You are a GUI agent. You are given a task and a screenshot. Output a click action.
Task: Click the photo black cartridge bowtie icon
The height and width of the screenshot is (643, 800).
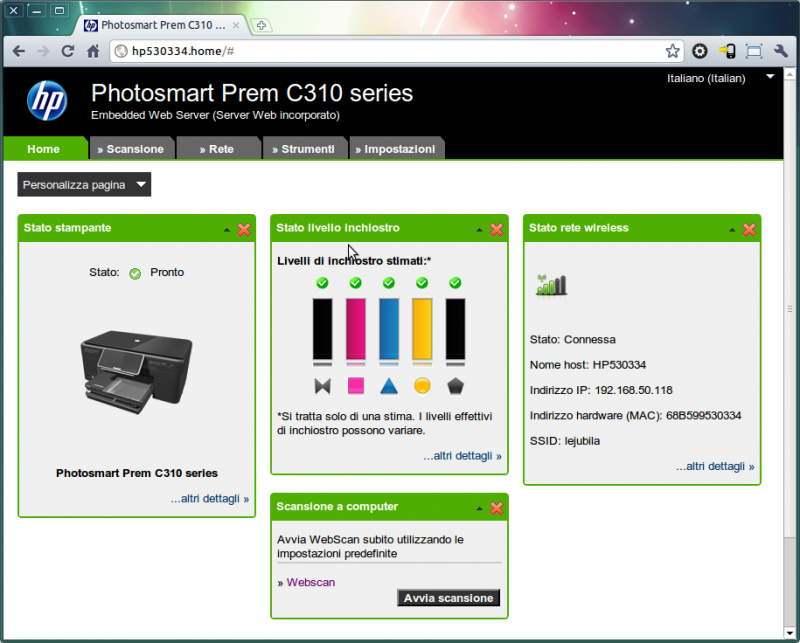coord(322,386)
